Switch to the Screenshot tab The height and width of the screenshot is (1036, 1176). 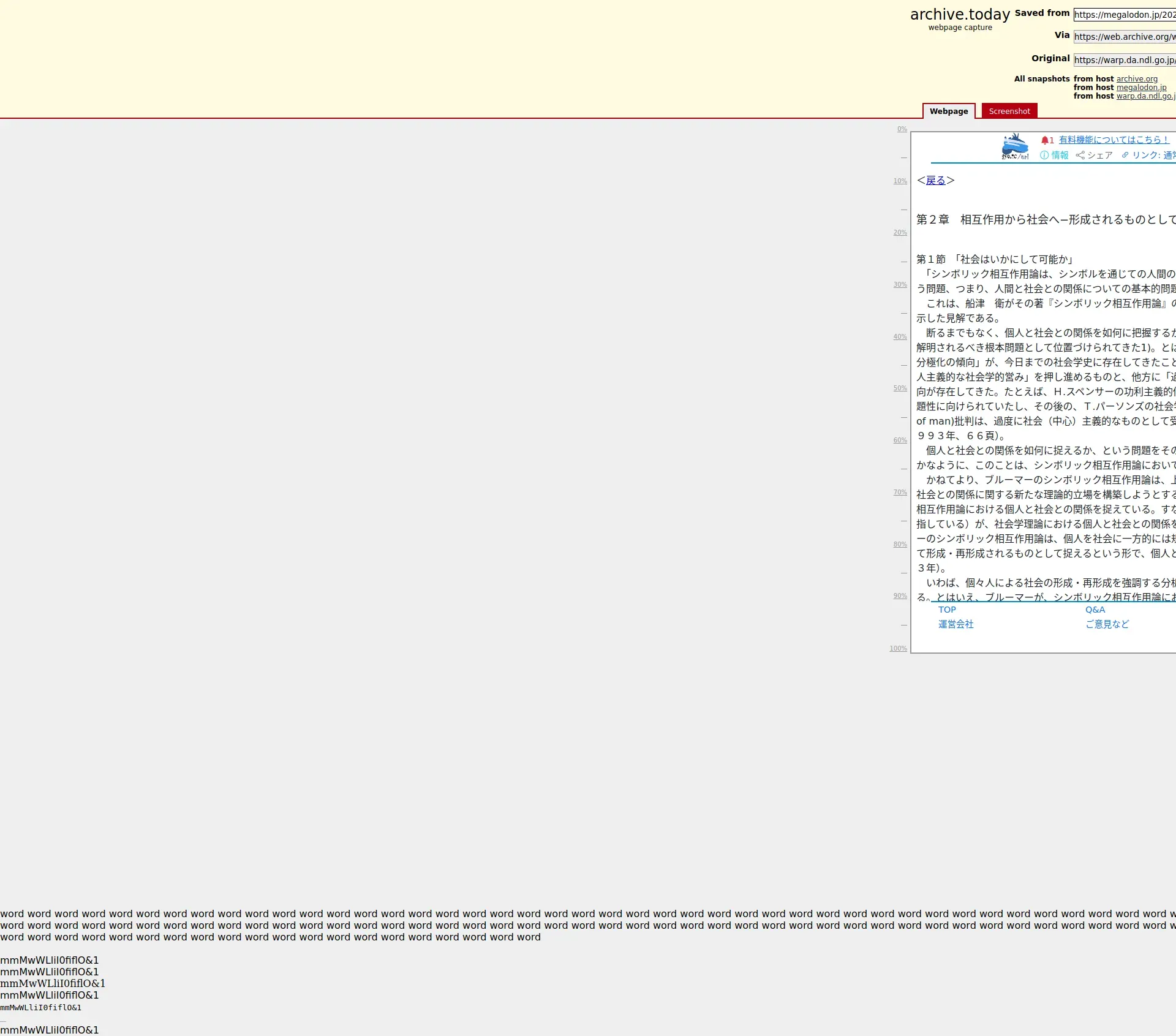tap(1009, 112)
